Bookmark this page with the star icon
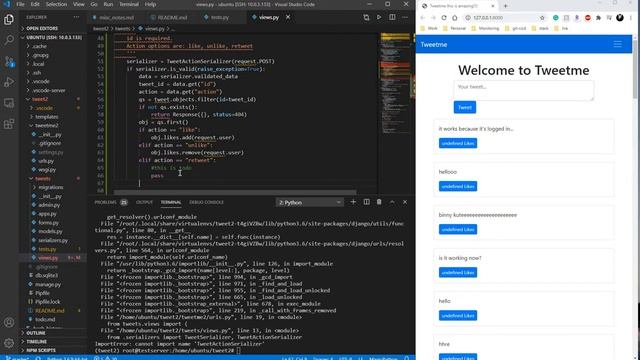This screenshot has width=640, height=360. tap(542, 18)
